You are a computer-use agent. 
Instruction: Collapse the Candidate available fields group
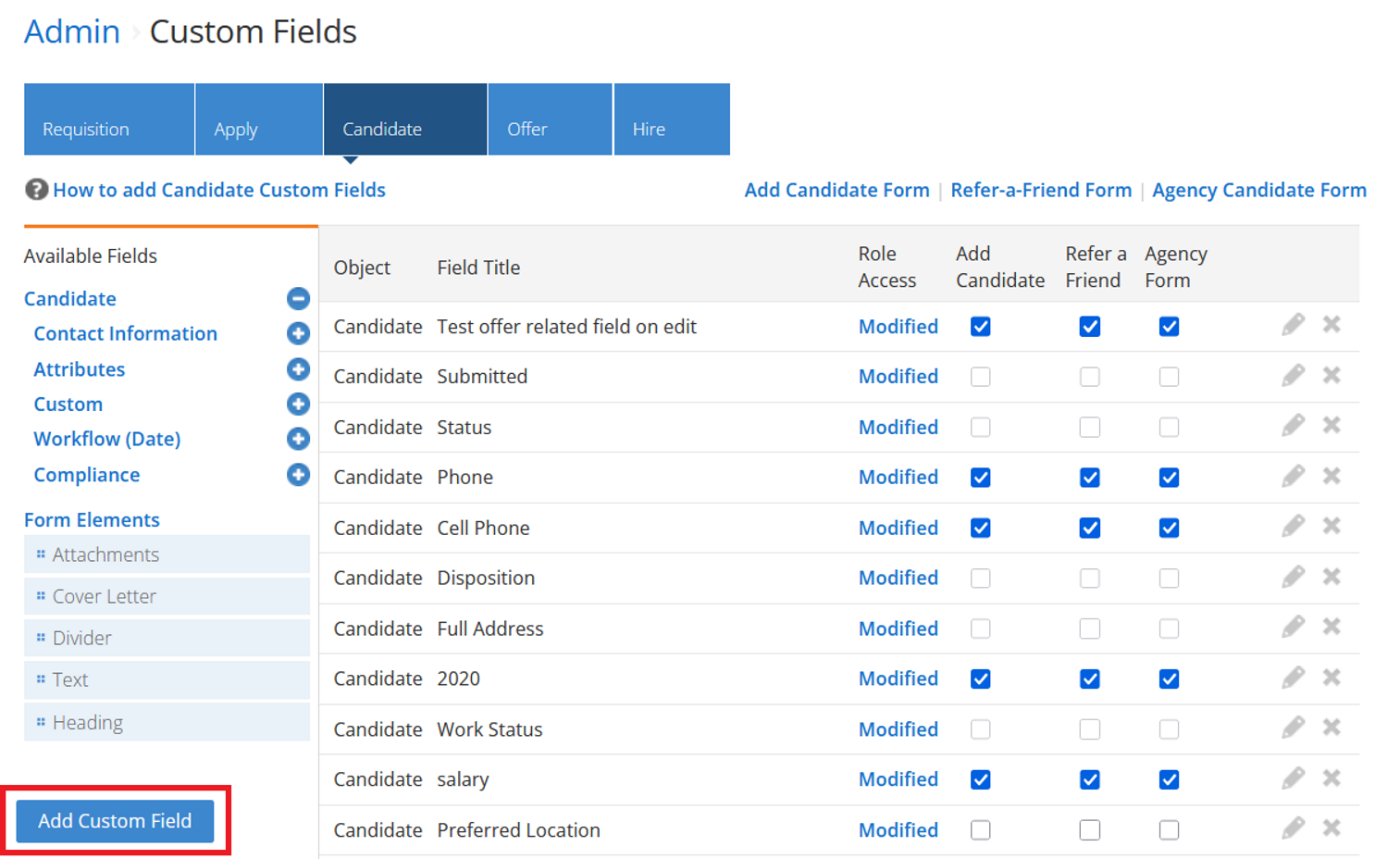tap(298, 299)
